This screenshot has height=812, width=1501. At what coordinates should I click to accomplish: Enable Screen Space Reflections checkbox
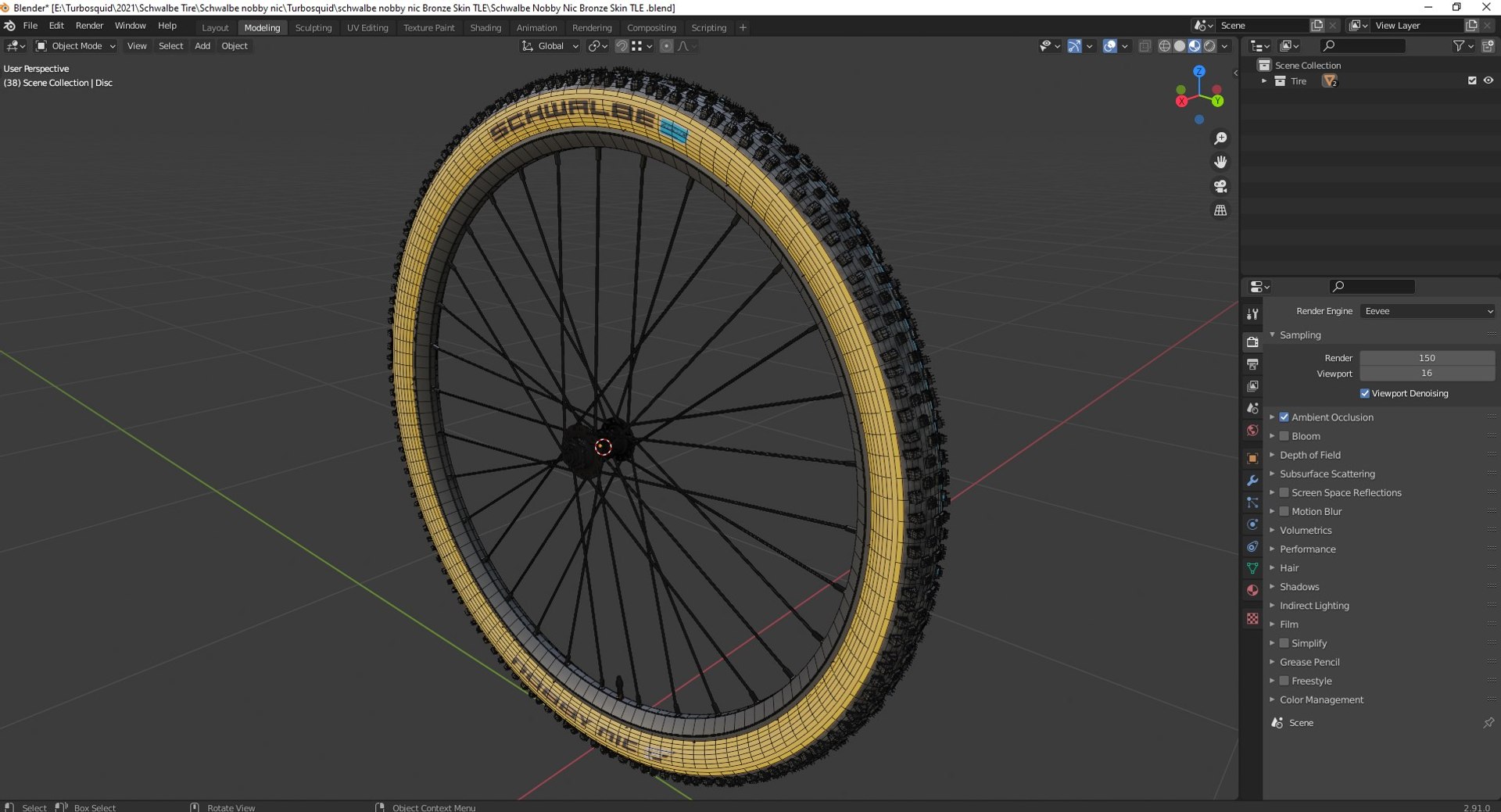pyautogui.click(x=1284, y=492)
